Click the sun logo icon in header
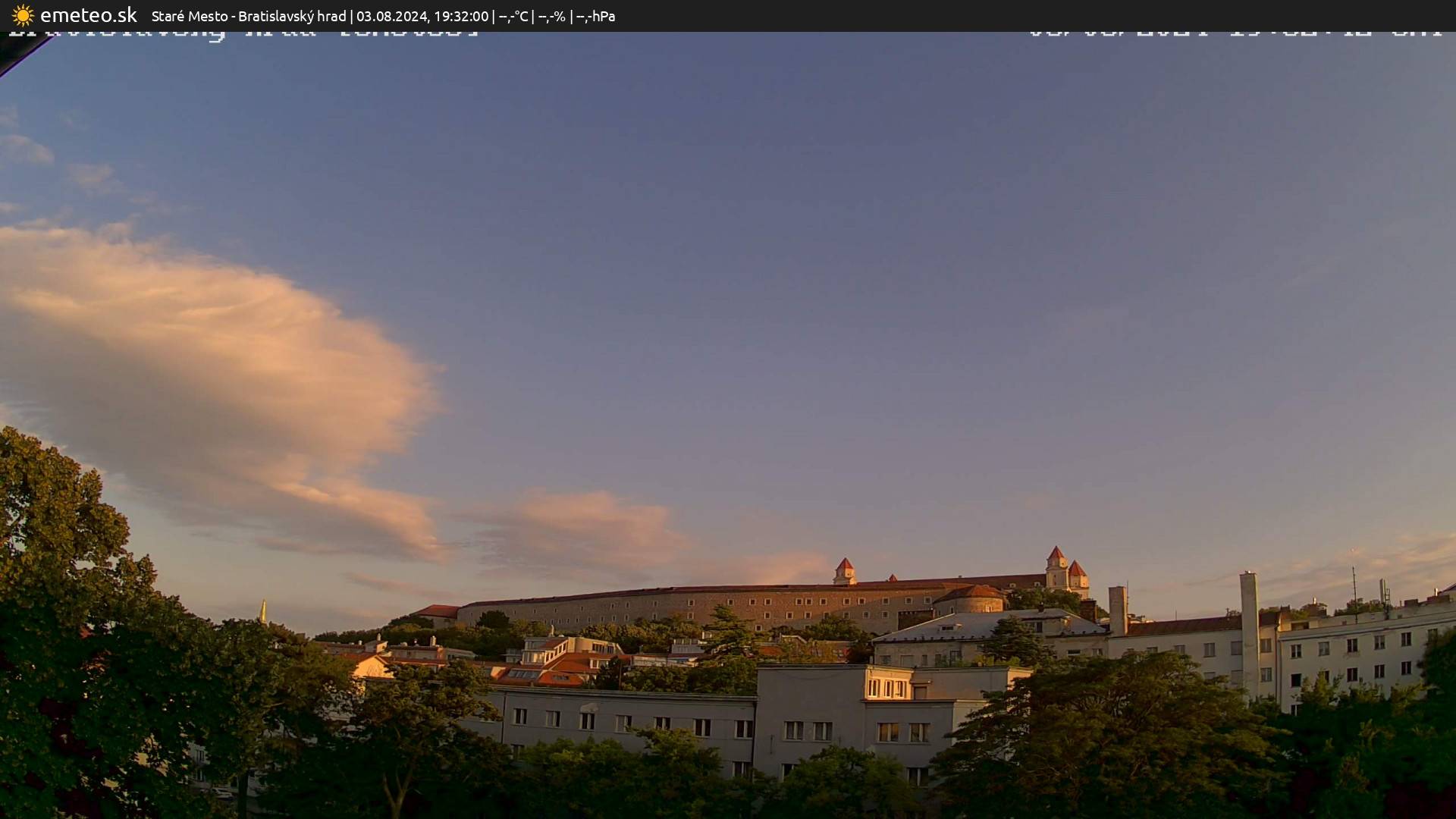The image size is (1456, 819). point(23,16)
